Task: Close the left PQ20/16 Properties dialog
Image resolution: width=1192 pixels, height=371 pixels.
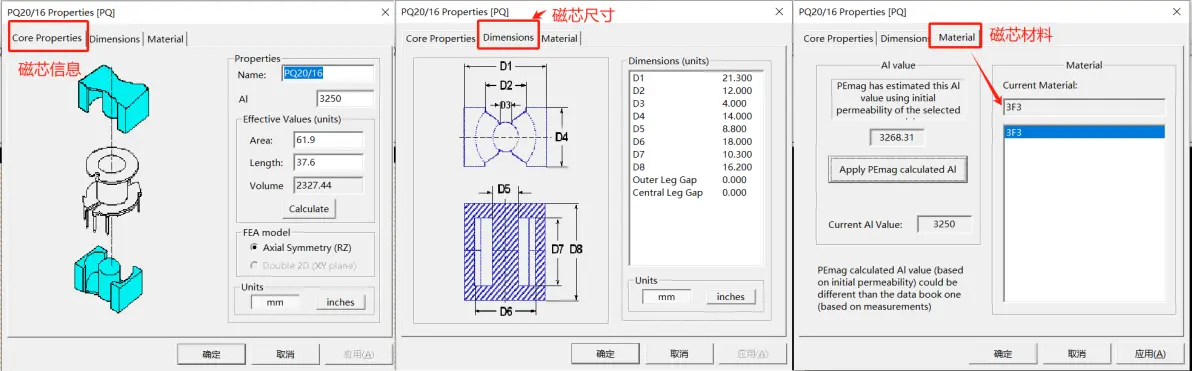Action: [384, 12]
